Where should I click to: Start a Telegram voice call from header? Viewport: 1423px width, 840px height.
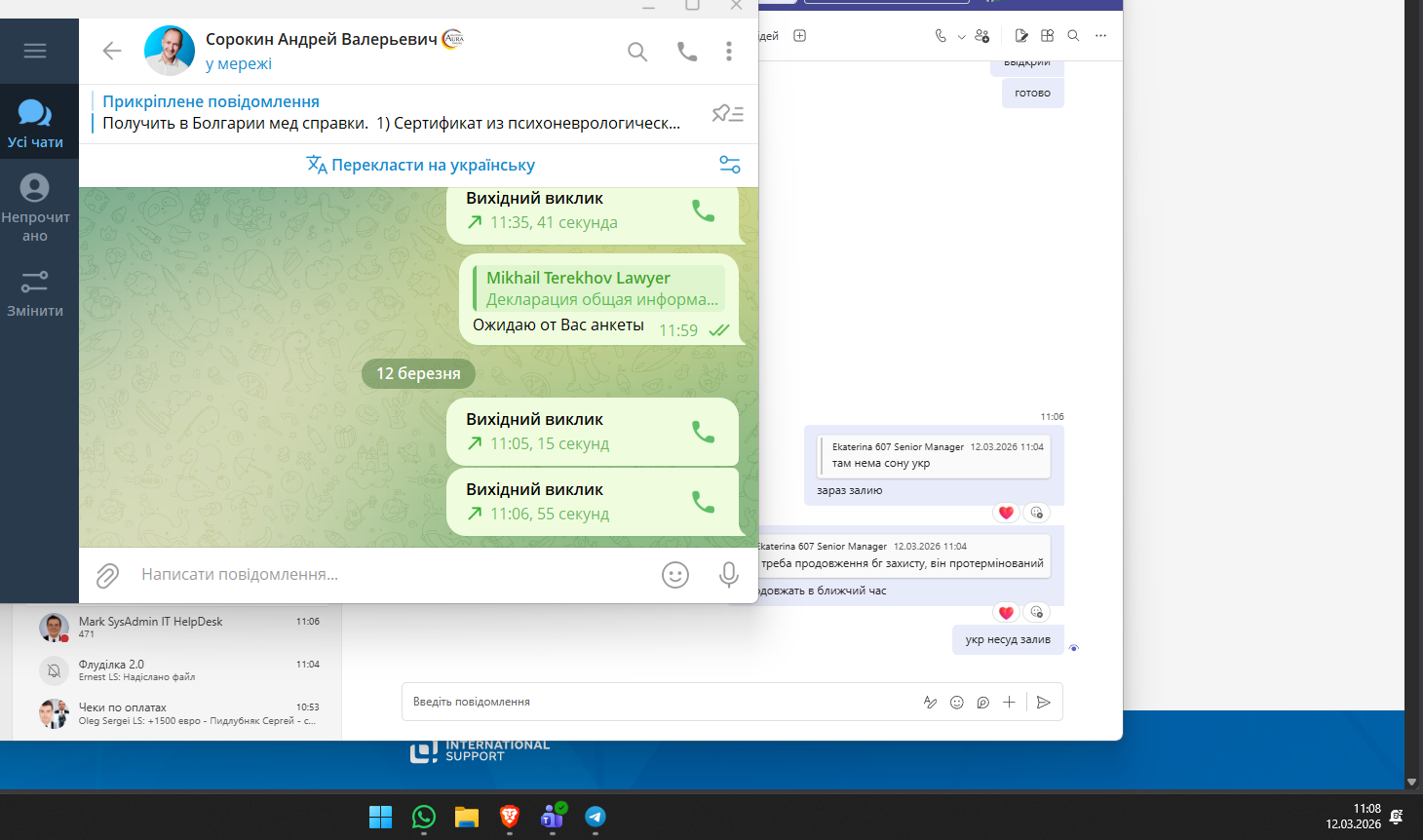coord(687,52)
